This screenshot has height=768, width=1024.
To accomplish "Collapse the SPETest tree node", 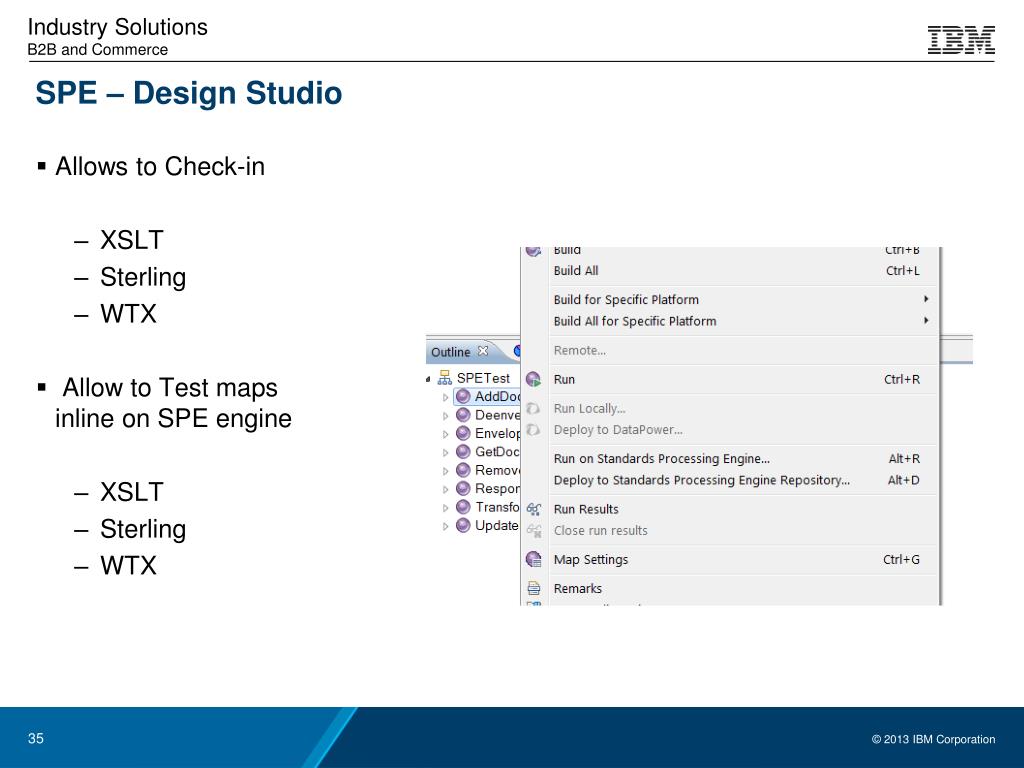I will 428,379.
